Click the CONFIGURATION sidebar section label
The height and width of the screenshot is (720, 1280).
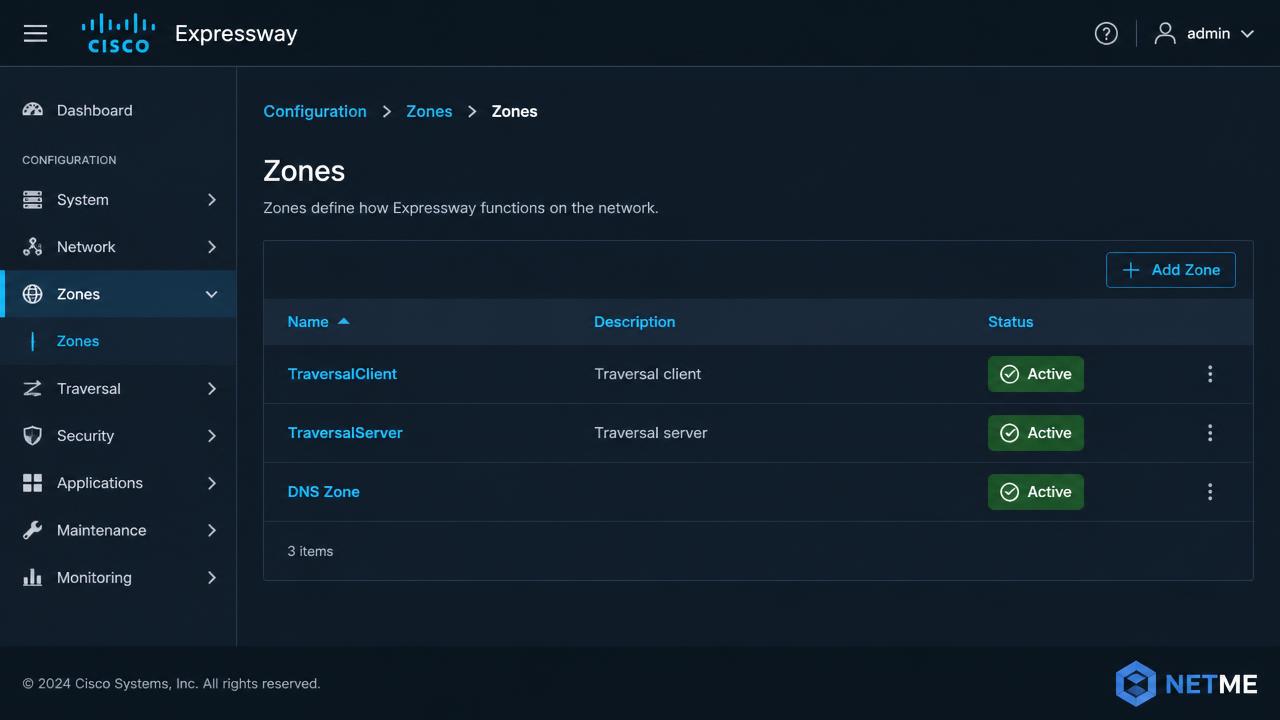69,160
